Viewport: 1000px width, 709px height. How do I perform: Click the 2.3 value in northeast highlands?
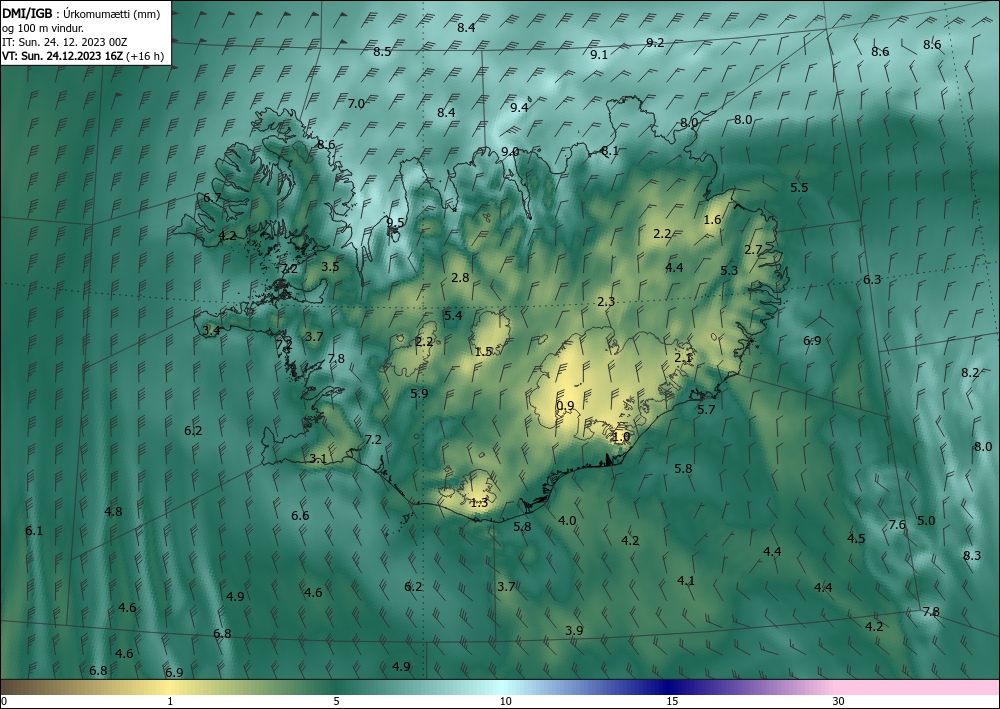pos(606,302)
